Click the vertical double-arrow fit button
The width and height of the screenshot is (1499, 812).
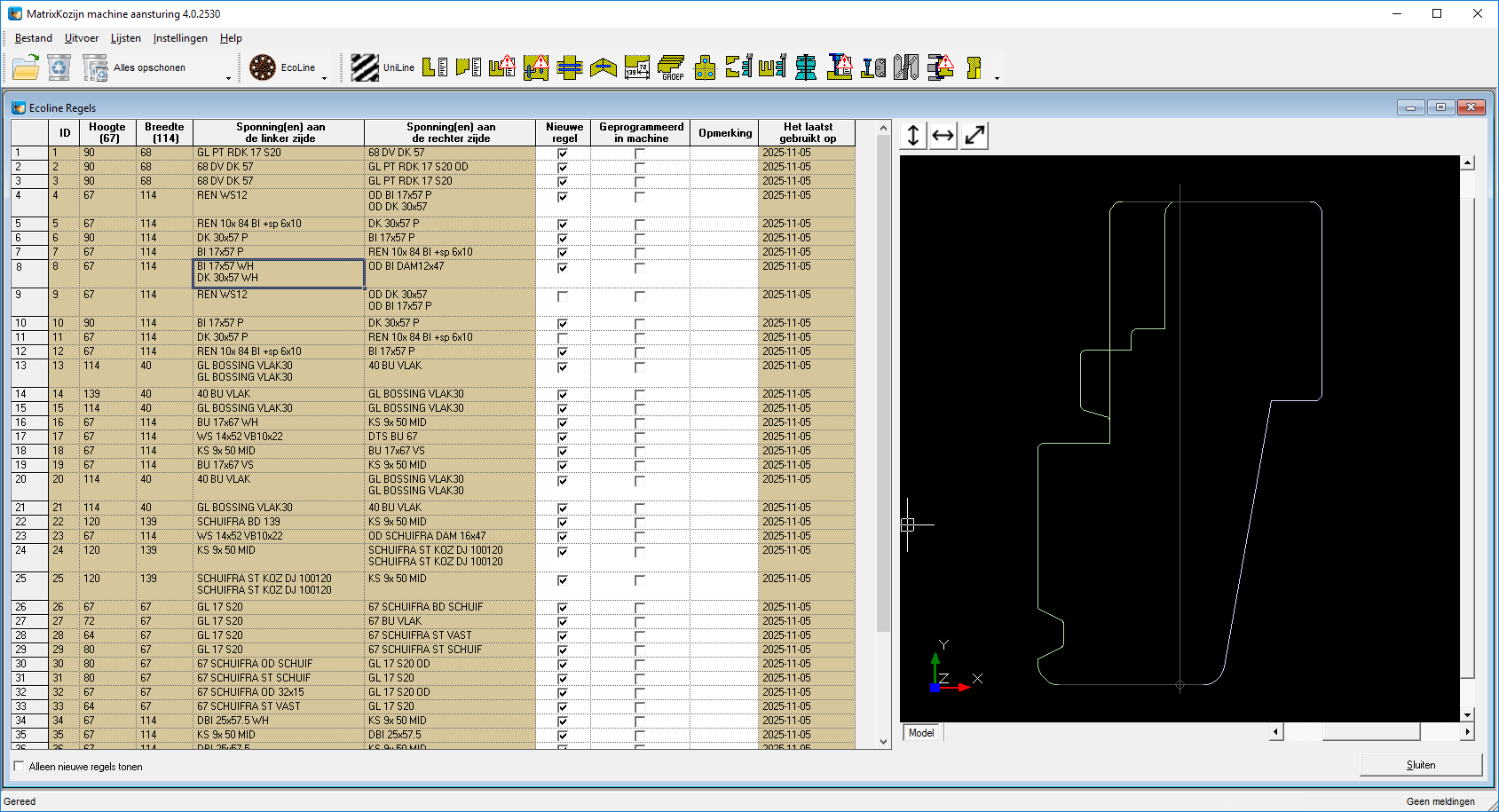pos(913,136)
